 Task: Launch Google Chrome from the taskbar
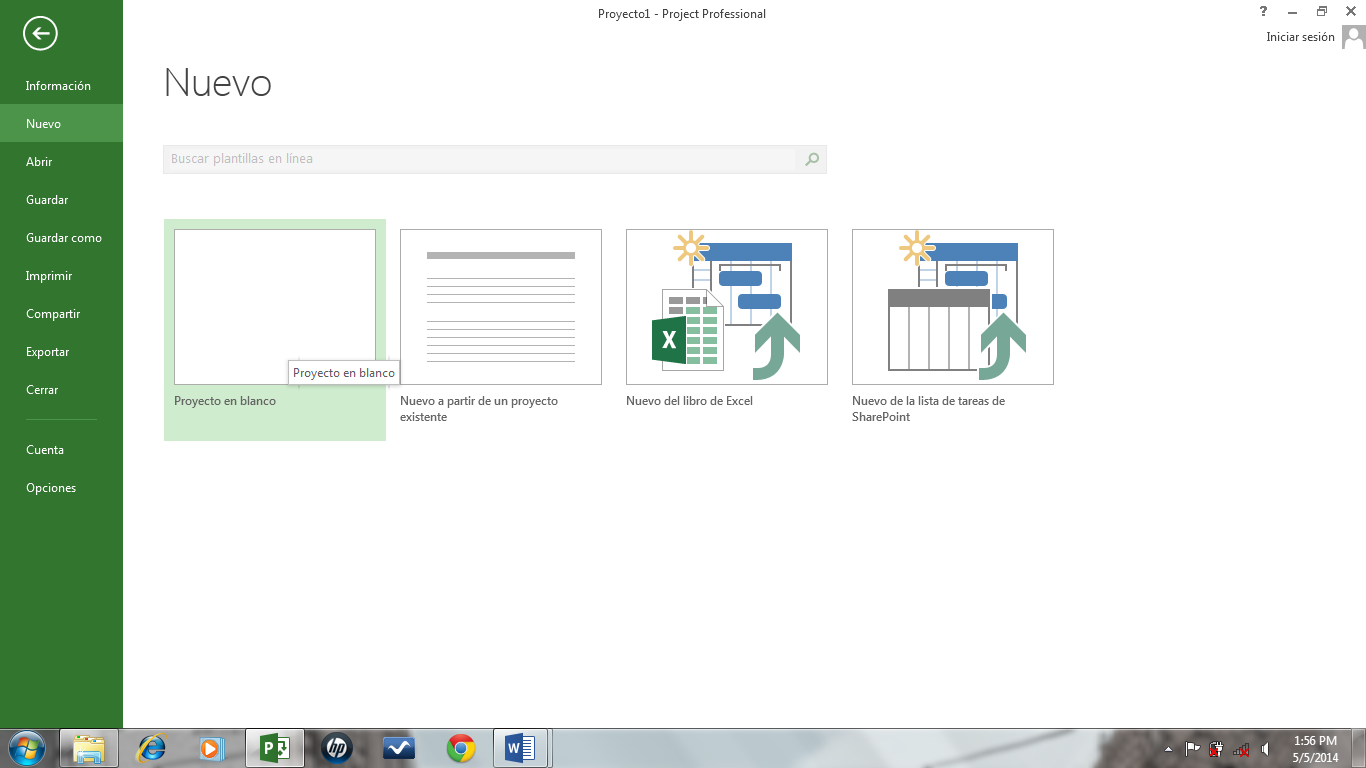[461, 748]
